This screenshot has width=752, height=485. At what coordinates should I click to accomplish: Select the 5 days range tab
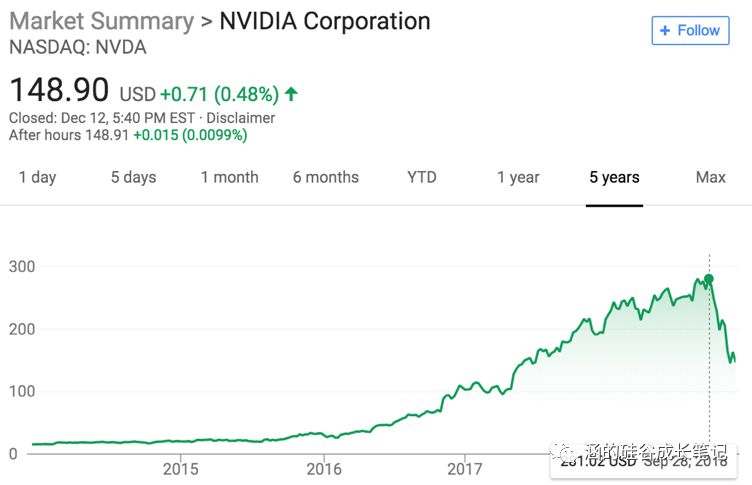133,177
